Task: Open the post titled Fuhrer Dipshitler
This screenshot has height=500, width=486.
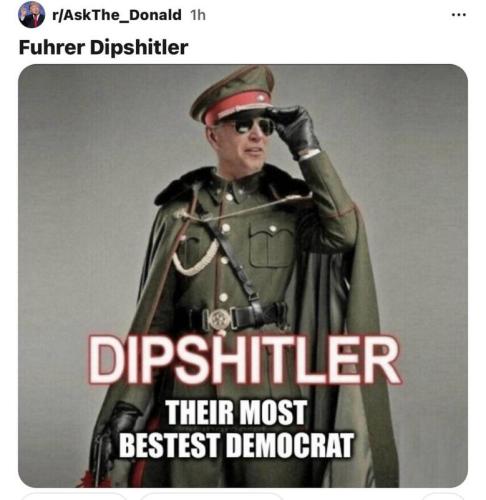Action: pyautogui.click(x=103, y=47)
